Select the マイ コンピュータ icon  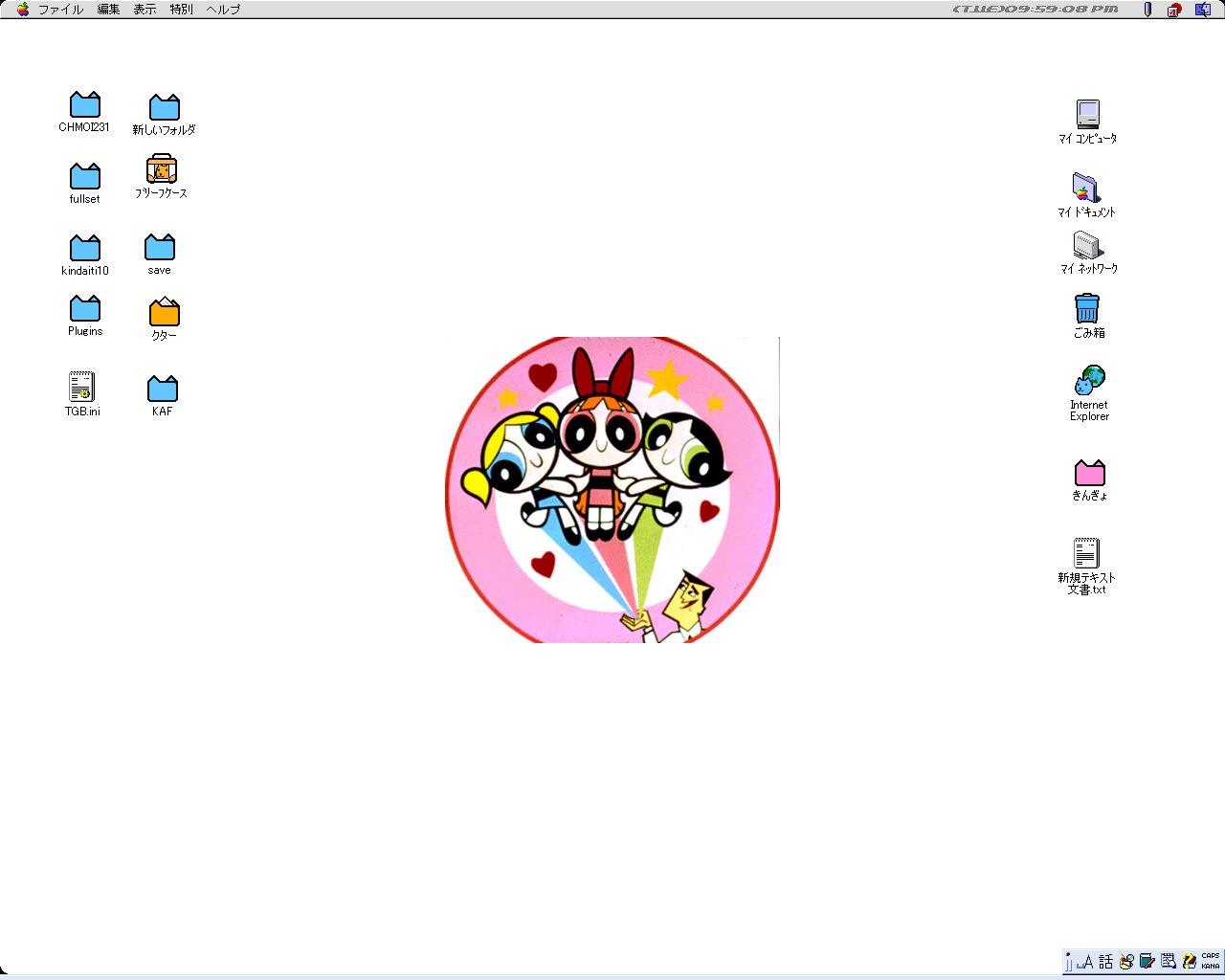tap(1087, 122)
